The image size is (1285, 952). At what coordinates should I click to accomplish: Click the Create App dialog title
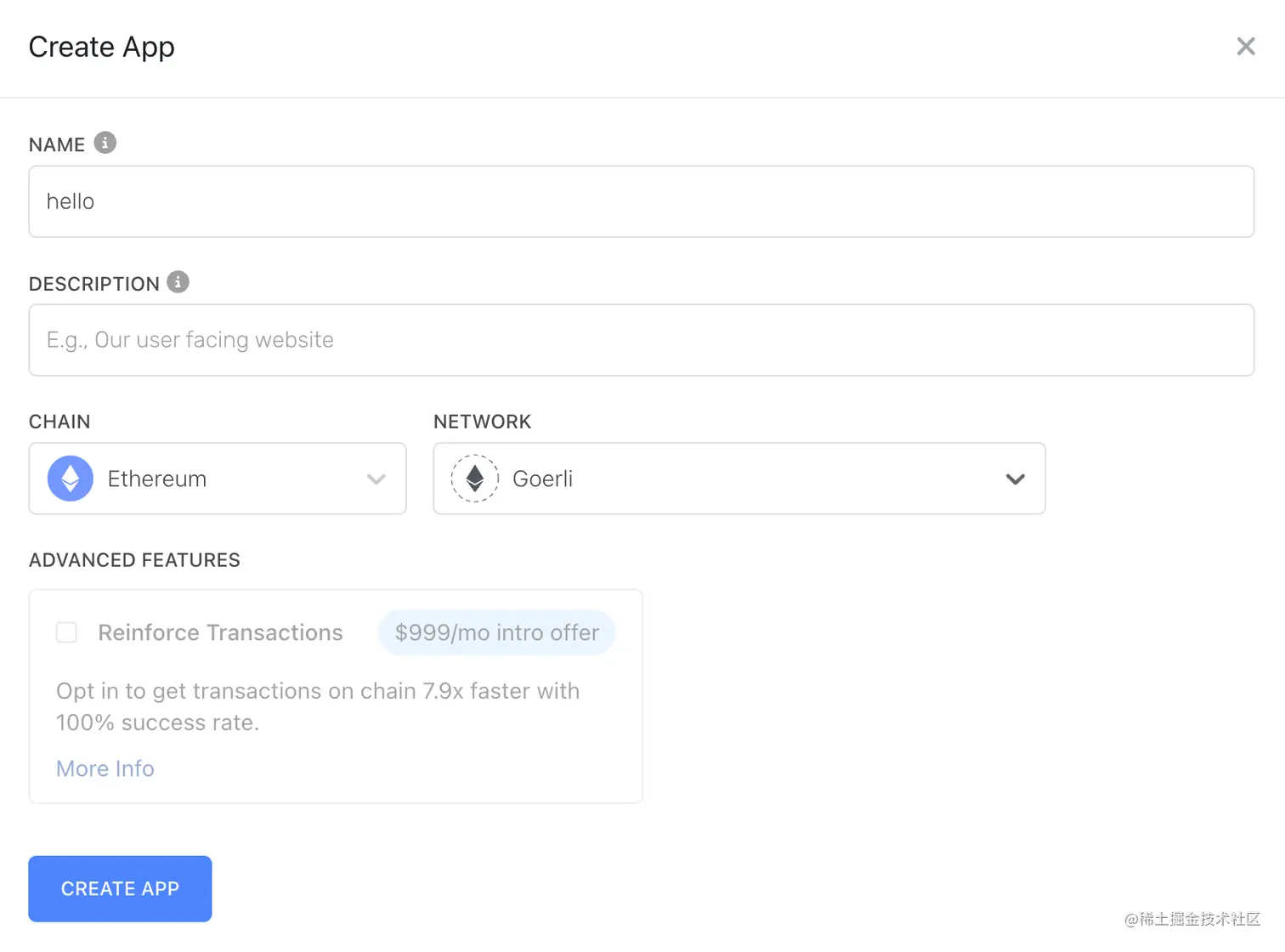[102, 47]
